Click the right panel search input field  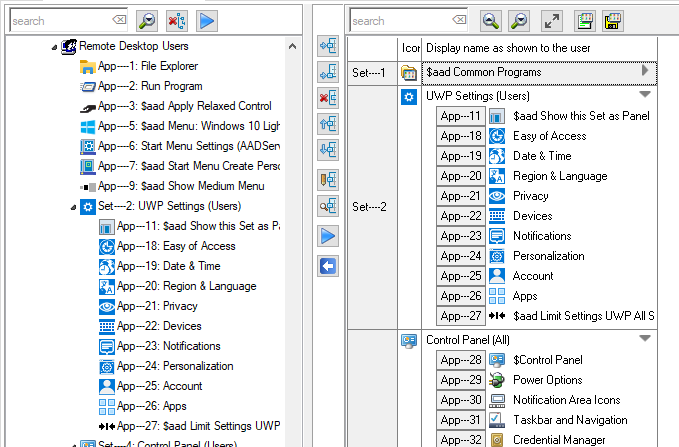click(x=400, y=20)
